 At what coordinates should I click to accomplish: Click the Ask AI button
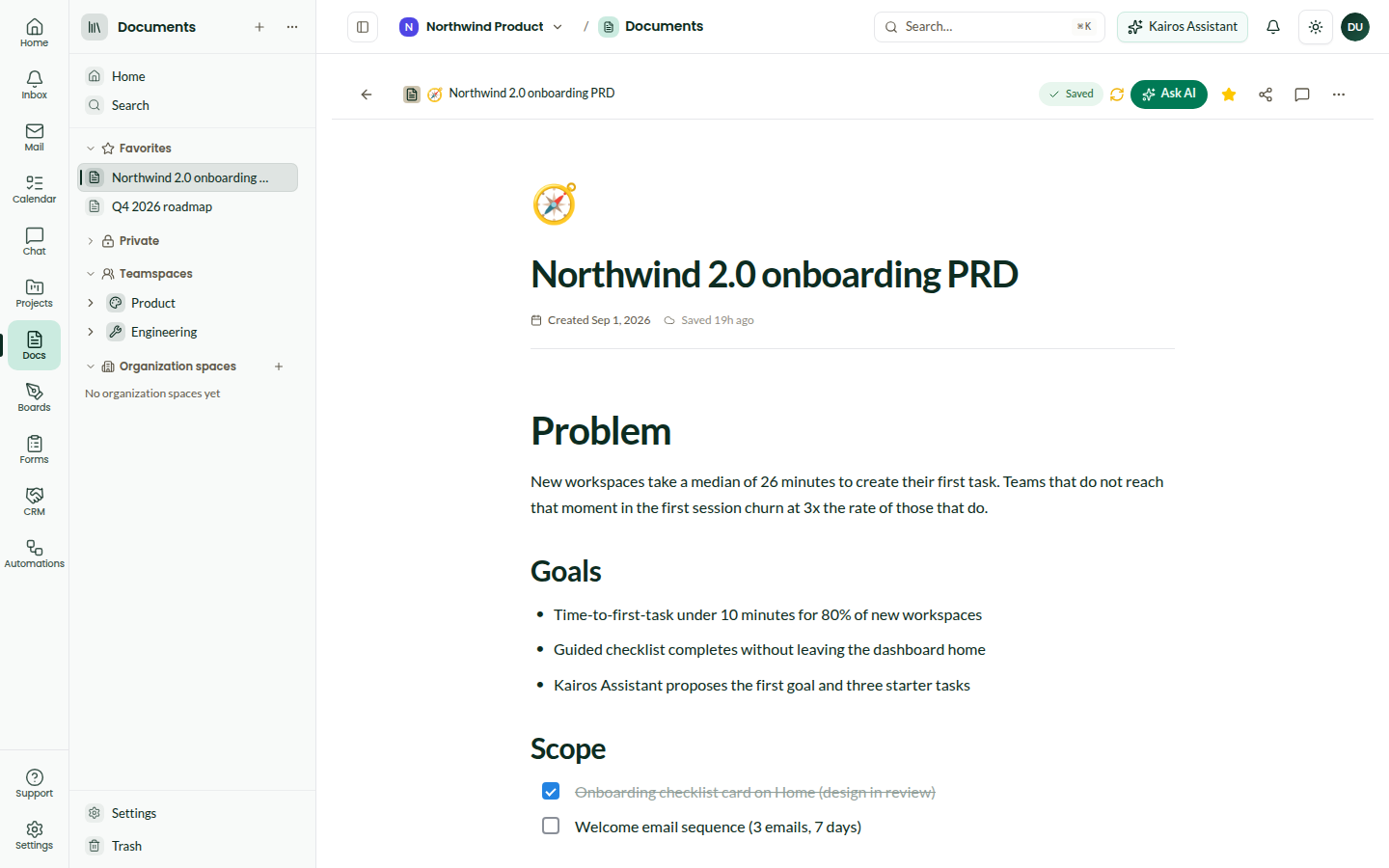(x=1169, y=95)
